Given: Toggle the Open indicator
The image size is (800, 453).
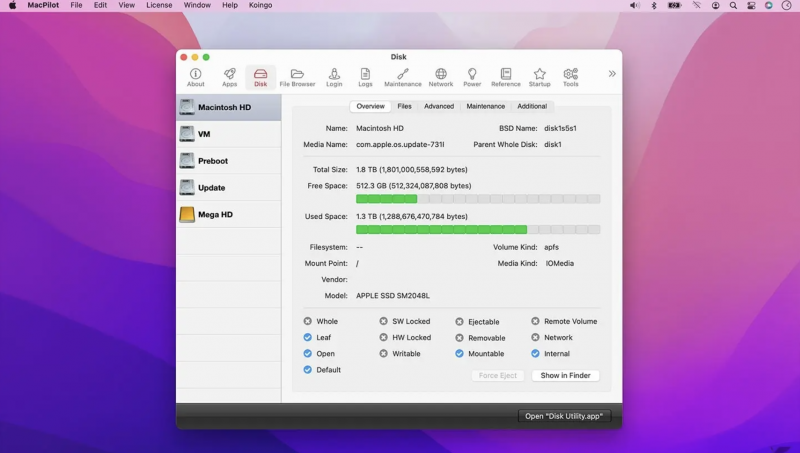Looking at the screenshot, I should point(308,354).
